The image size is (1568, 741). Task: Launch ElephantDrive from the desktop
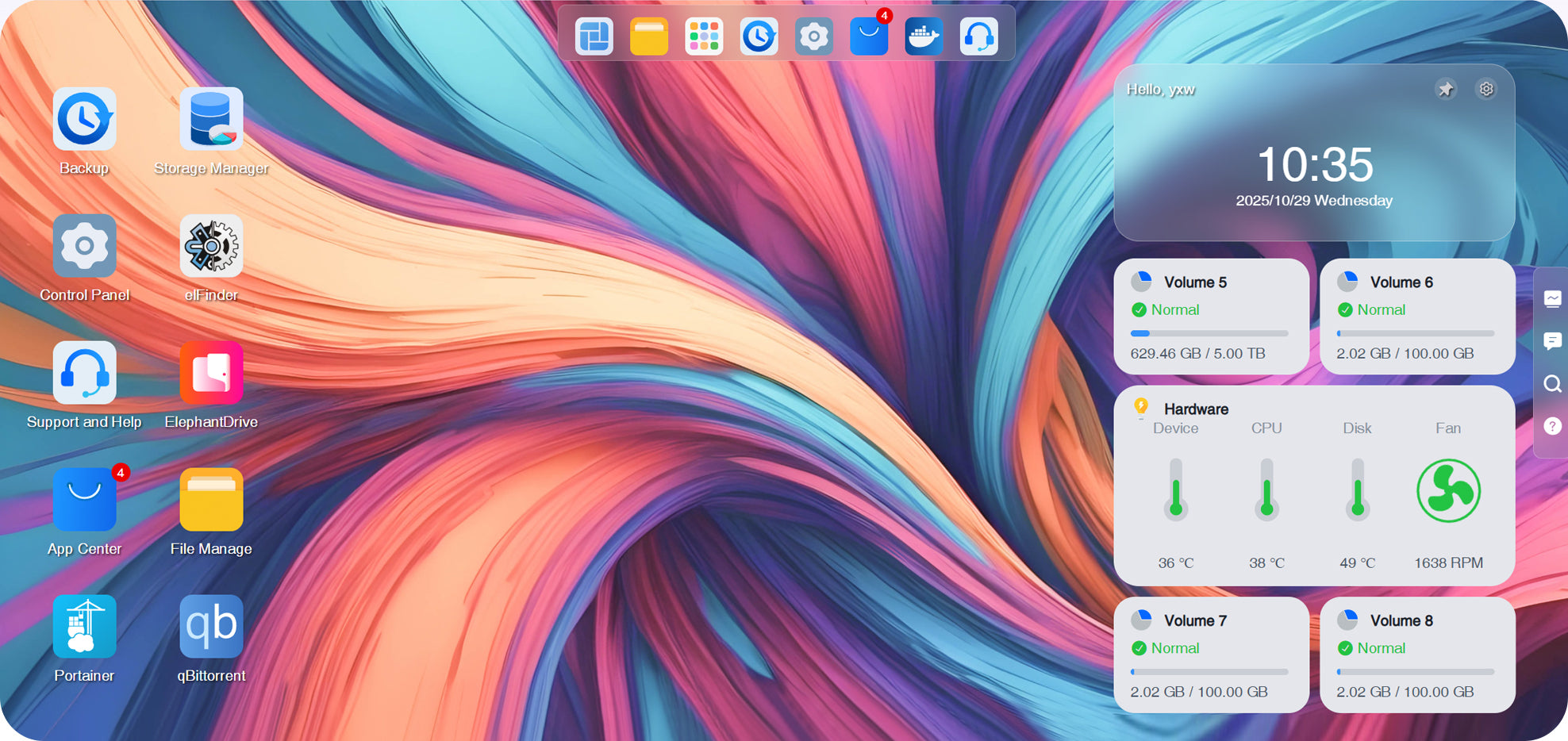(x=211, y=374)
